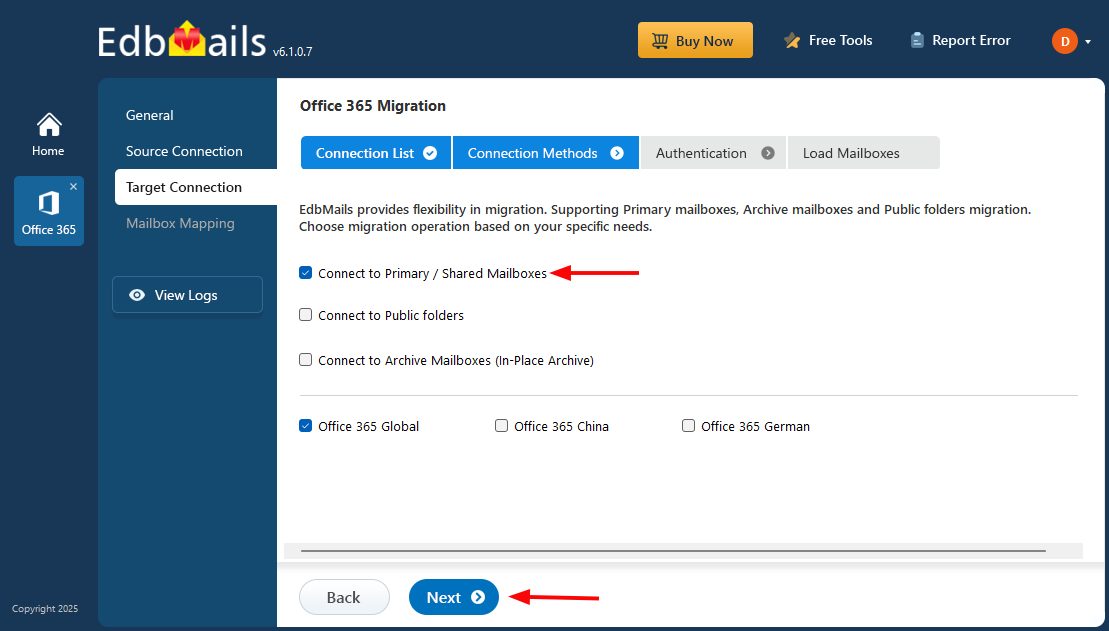The image size is (1109, 631).
Task: Click the Home label under house icon
Action: click(48, 151)
